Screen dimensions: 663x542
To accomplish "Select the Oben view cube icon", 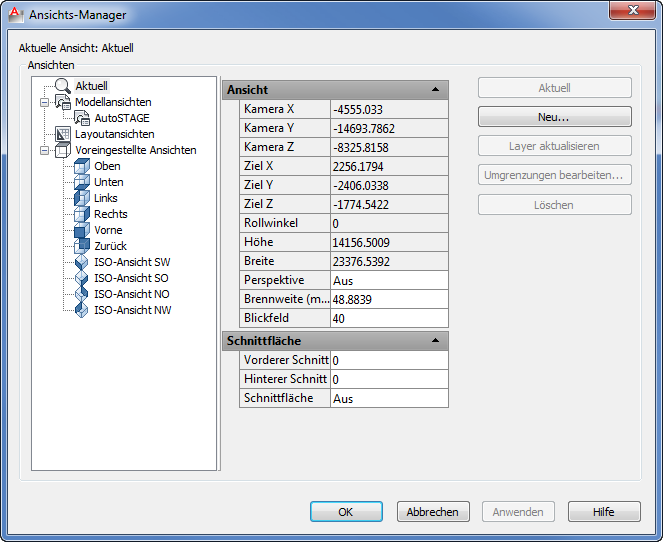I will click(x=82, y=166).
